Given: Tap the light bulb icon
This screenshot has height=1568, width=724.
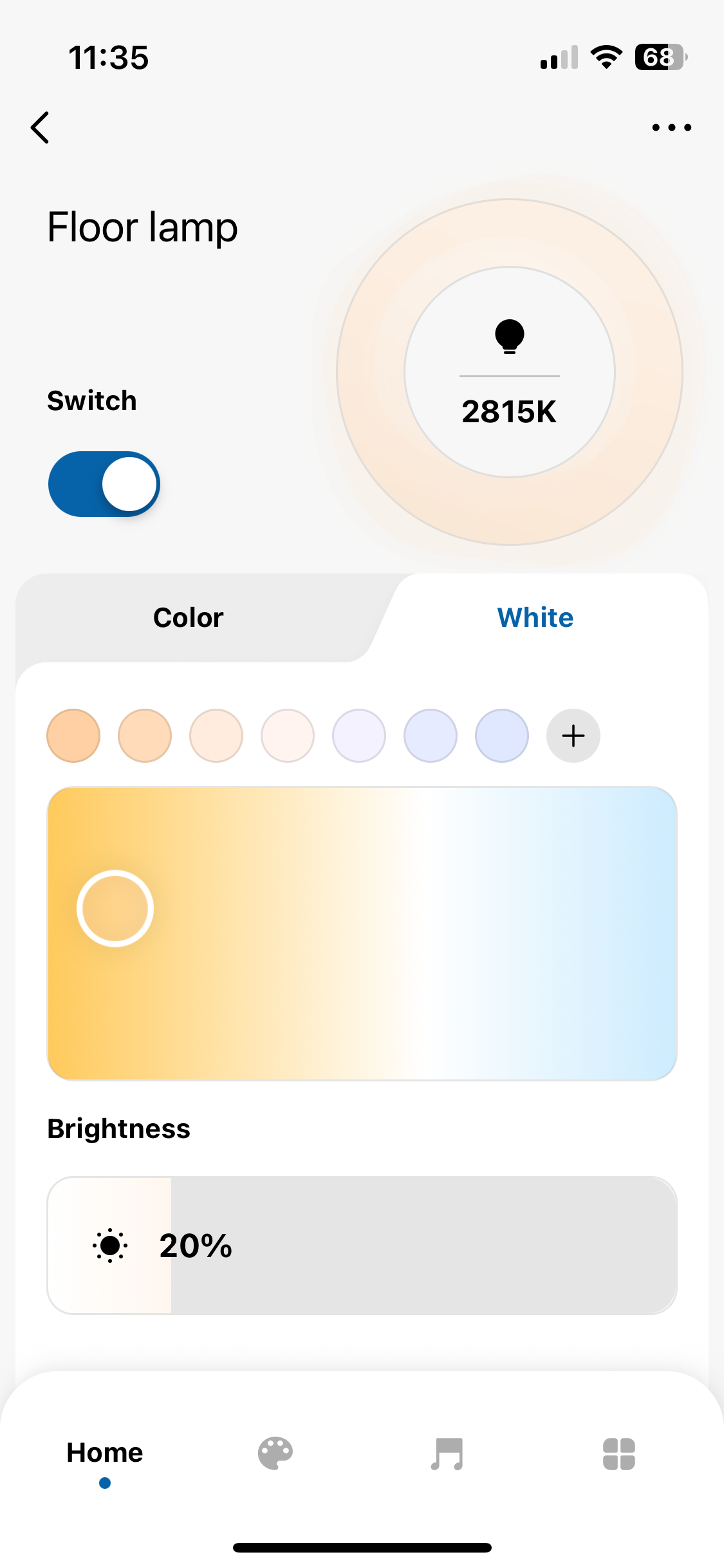Looking at the screenshot, I should [x=509, y=336].
